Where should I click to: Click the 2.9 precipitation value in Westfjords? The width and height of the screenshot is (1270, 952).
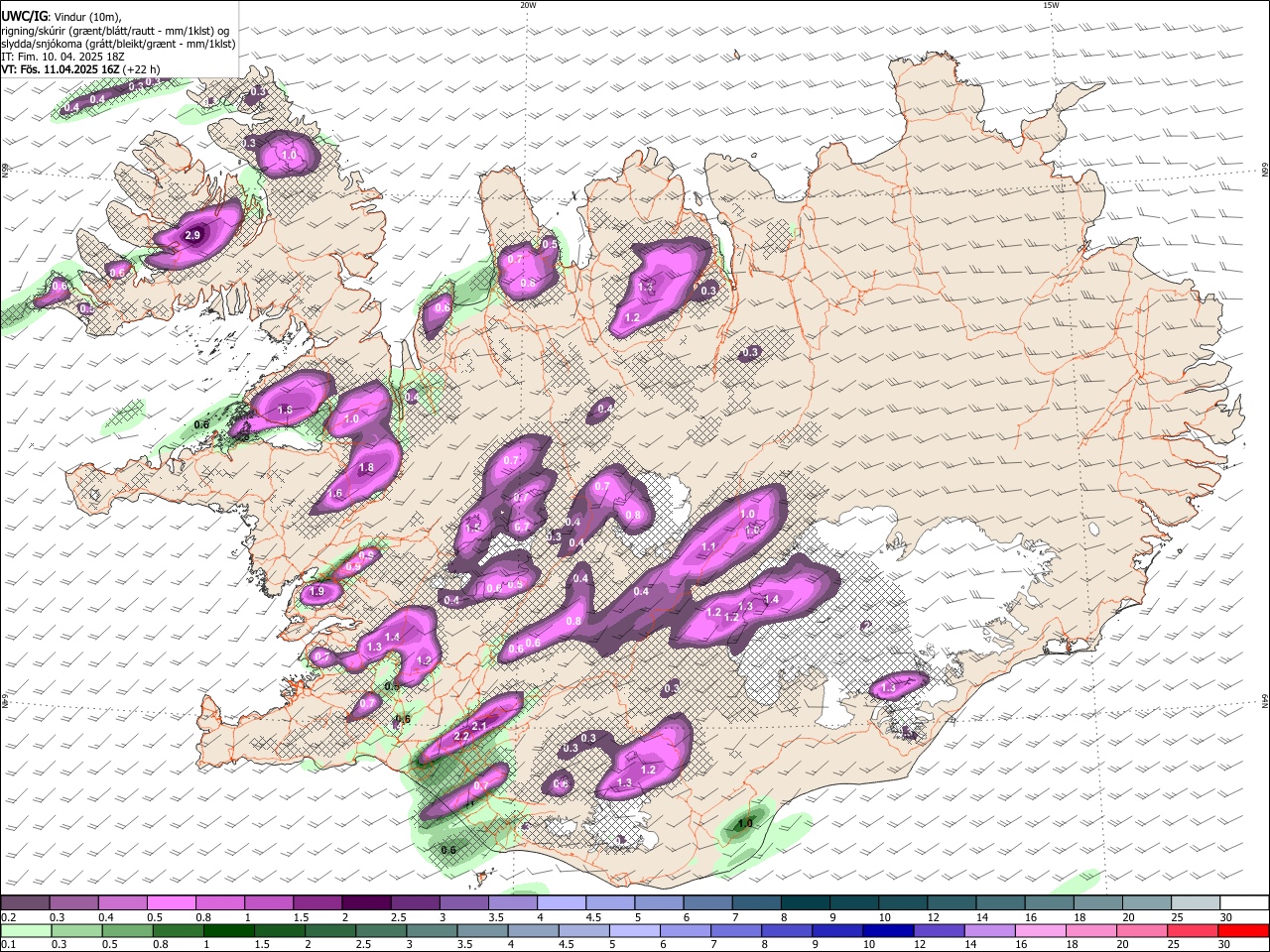coord(192,235)
